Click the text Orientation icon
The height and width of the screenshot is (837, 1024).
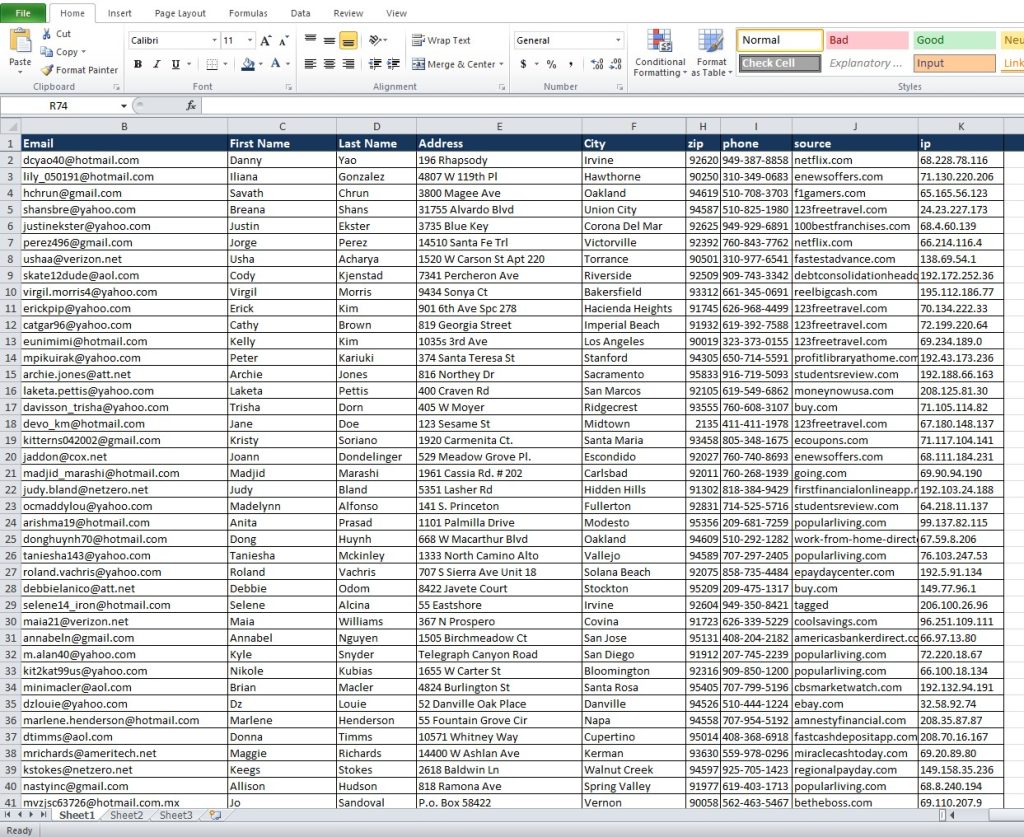click(x=375, y=40)
